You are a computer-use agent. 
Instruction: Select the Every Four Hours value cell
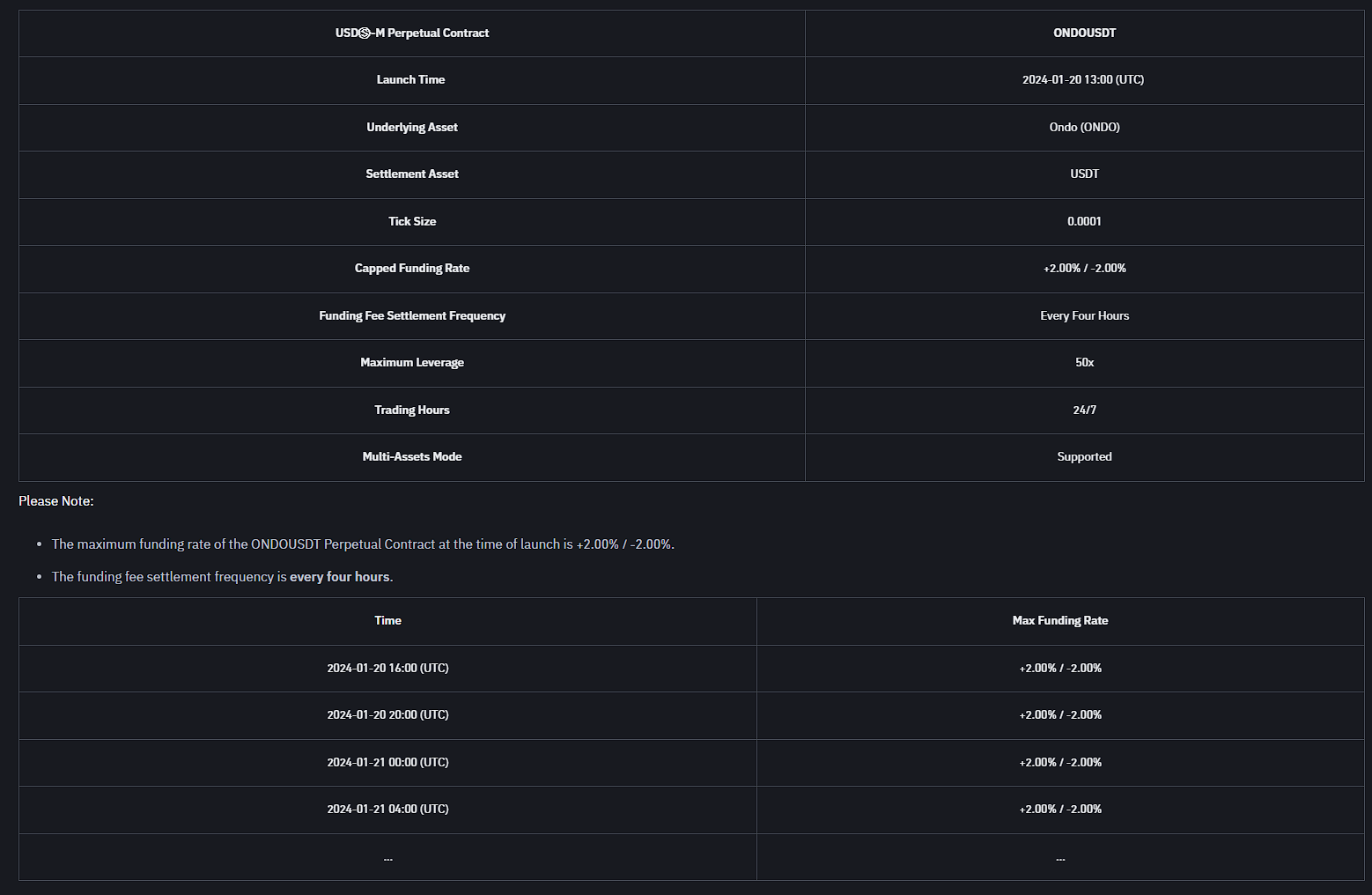point(1084,315)
